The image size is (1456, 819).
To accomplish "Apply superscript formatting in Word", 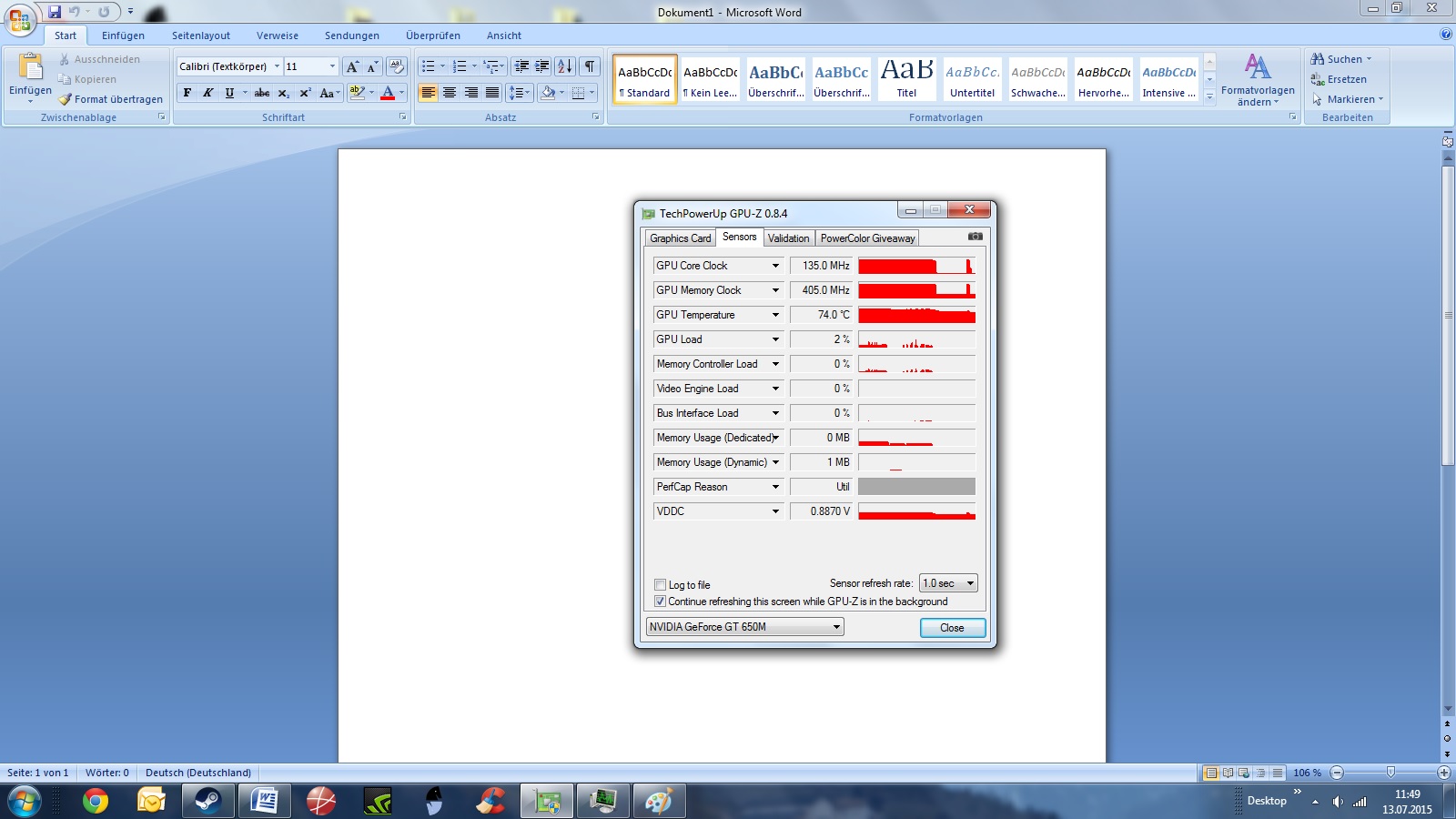I will pyautogui.click(x=305, y=93).
